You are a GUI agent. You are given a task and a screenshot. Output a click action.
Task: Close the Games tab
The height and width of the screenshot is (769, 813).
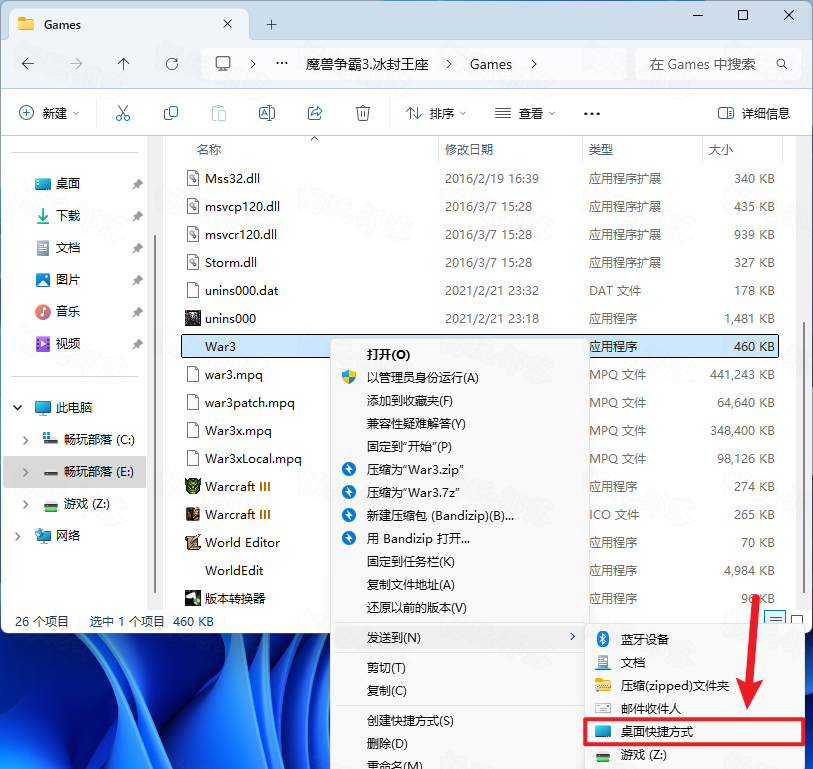[x=228, y=24]
